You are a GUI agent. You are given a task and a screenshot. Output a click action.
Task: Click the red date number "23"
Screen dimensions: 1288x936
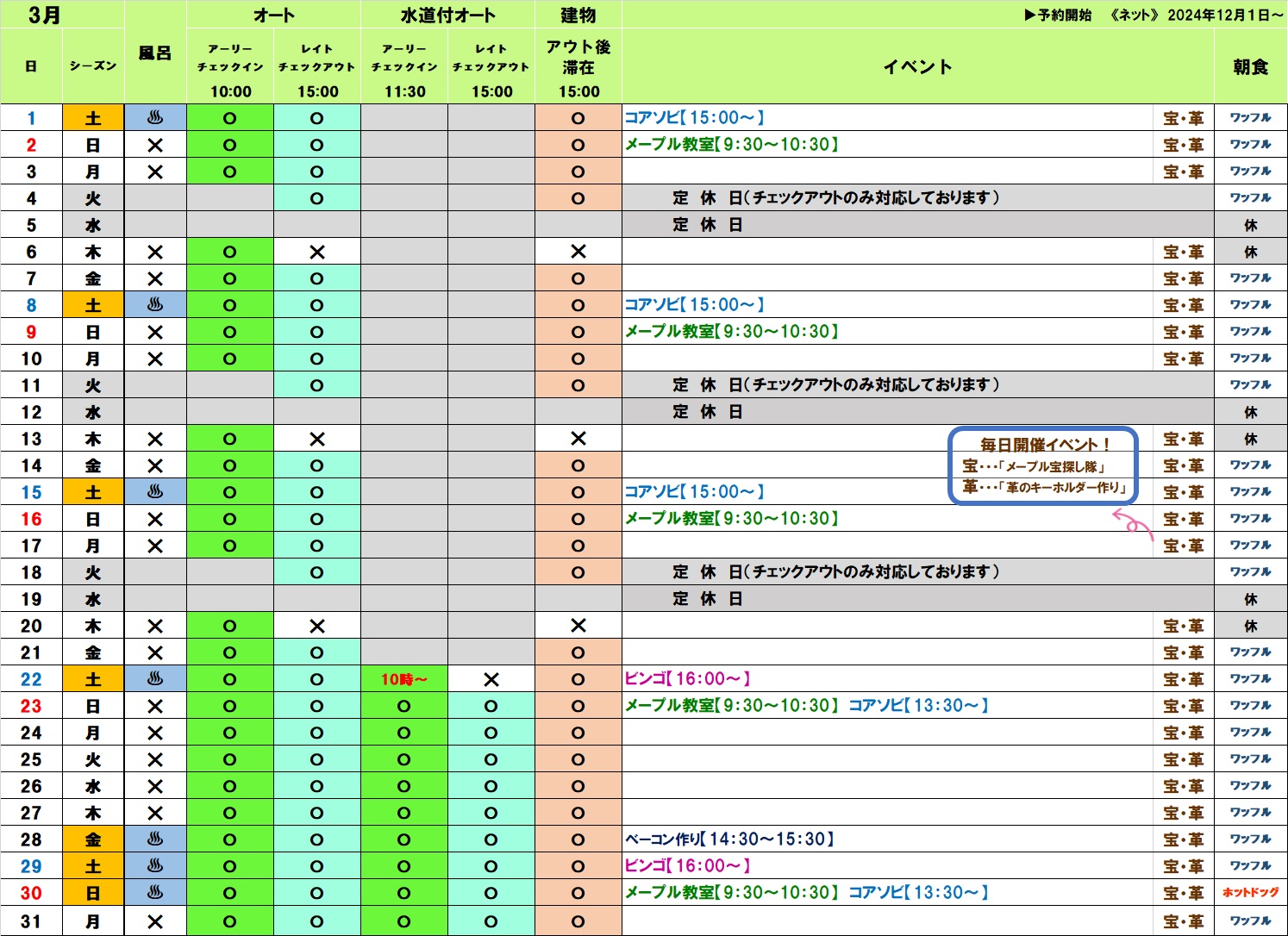[31, 706]
